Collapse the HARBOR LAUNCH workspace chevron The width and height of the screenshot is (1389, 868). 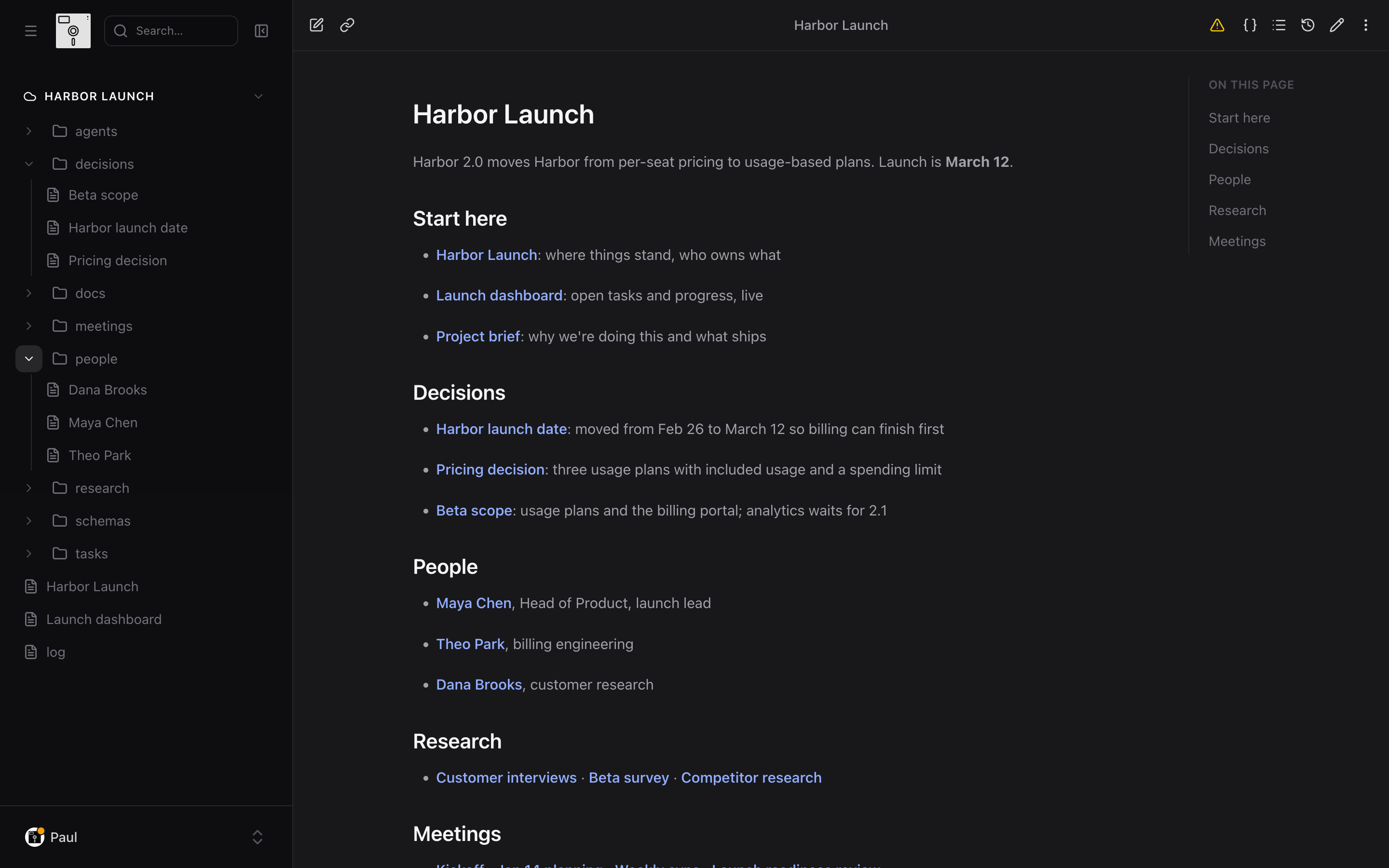pos(259,96)
